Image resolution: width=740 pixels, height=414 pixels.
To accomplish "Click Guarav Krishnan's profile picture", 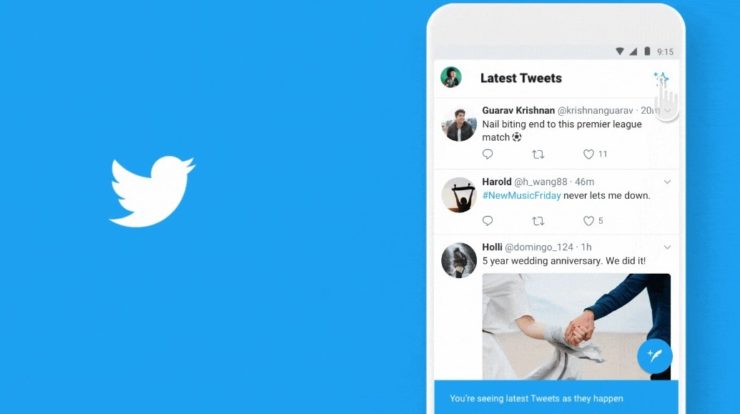I will pyautogui.click(x=459, y=124).
